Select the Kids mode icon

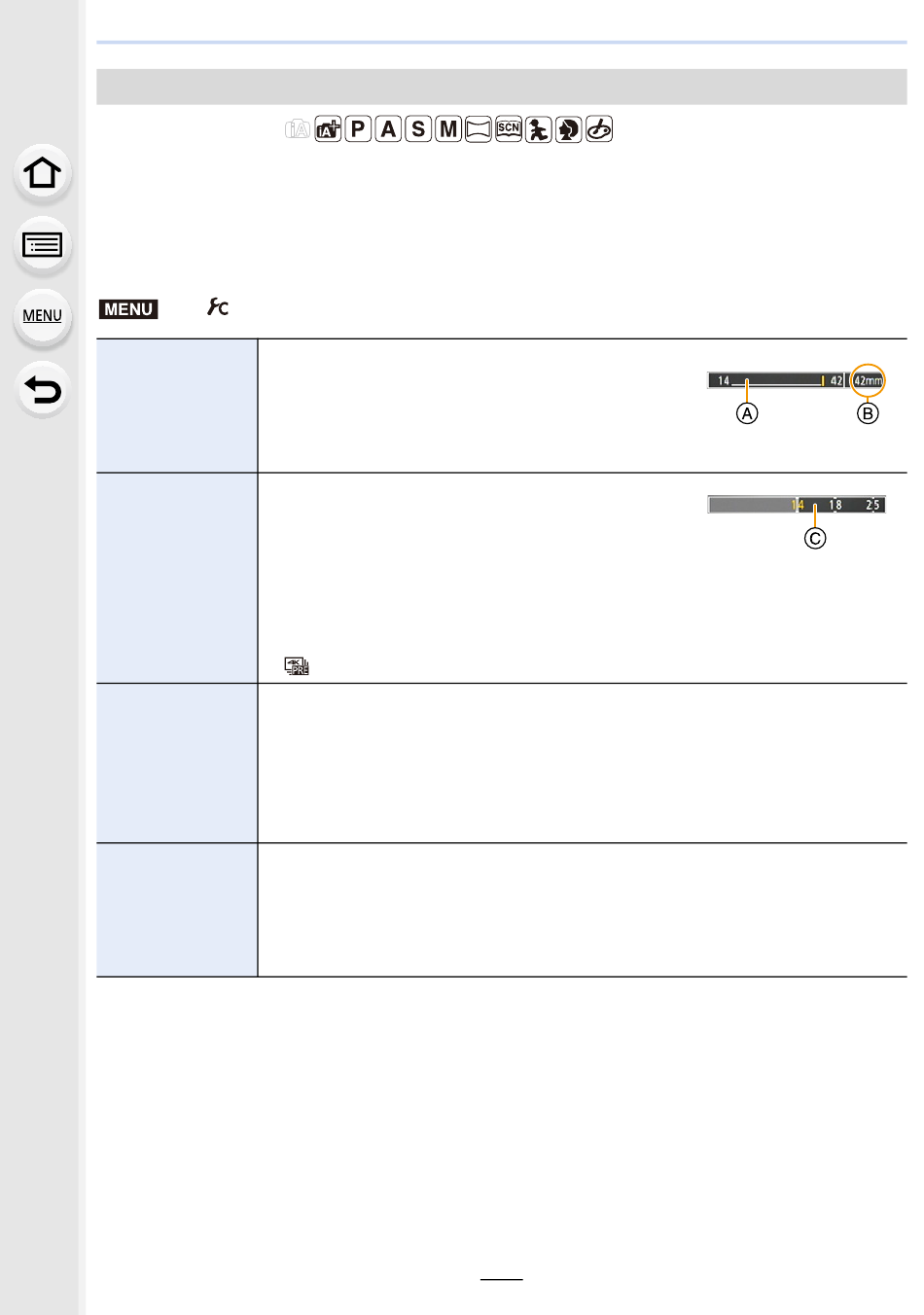tap(539, 129)
